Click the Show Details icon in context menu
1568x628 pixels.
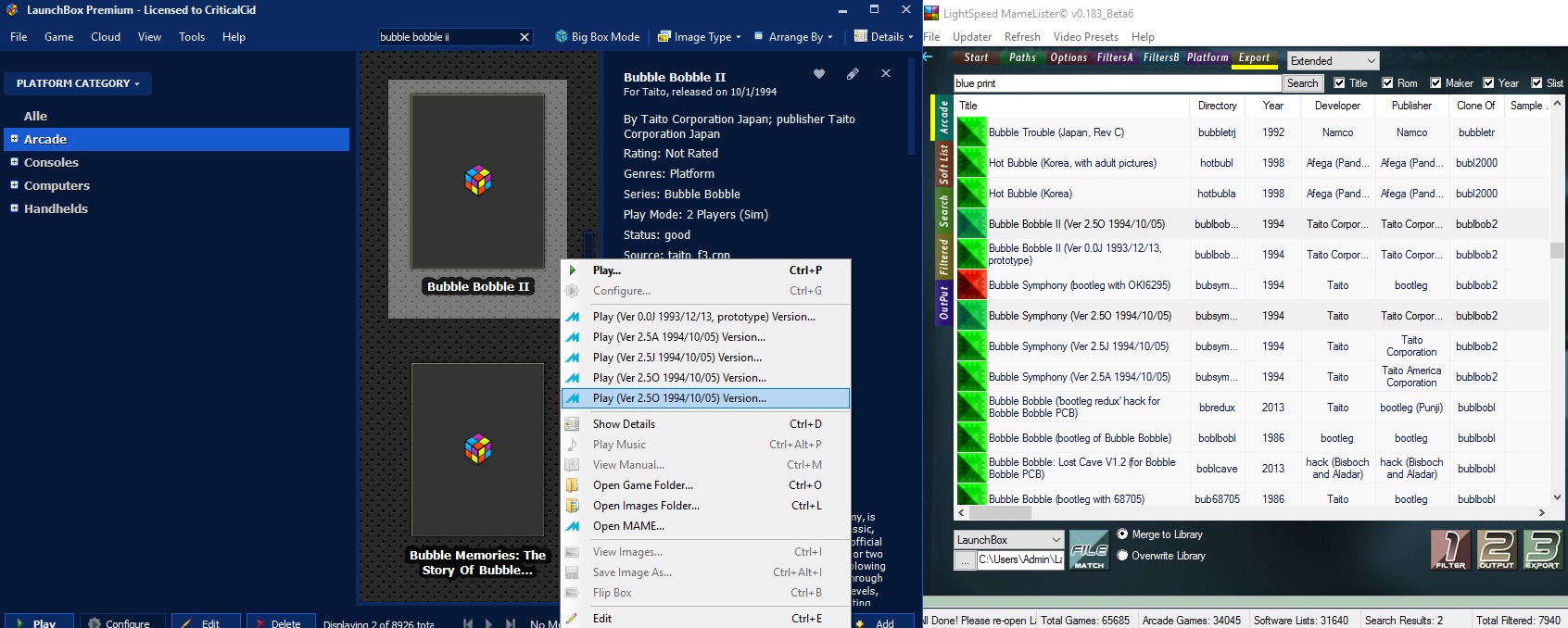tap(573, 424)
